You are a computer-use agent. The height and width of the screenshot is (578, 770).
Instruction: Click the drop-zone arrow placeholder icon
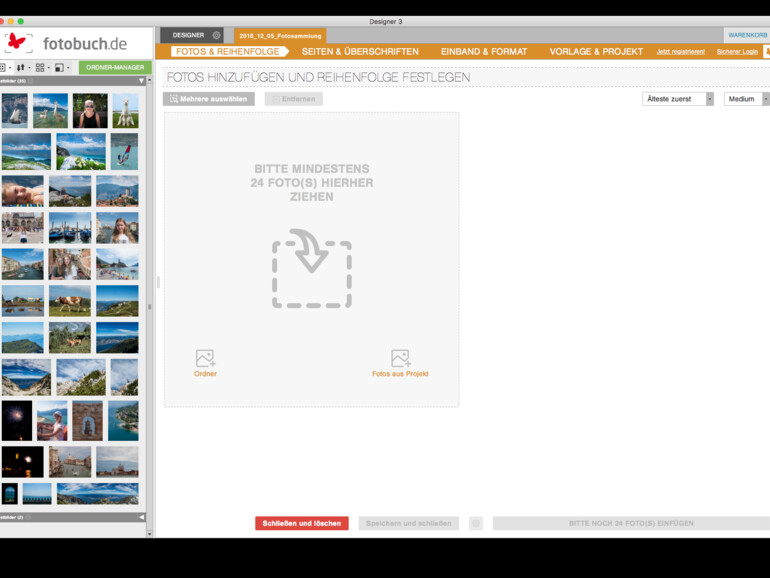point(312,269)
